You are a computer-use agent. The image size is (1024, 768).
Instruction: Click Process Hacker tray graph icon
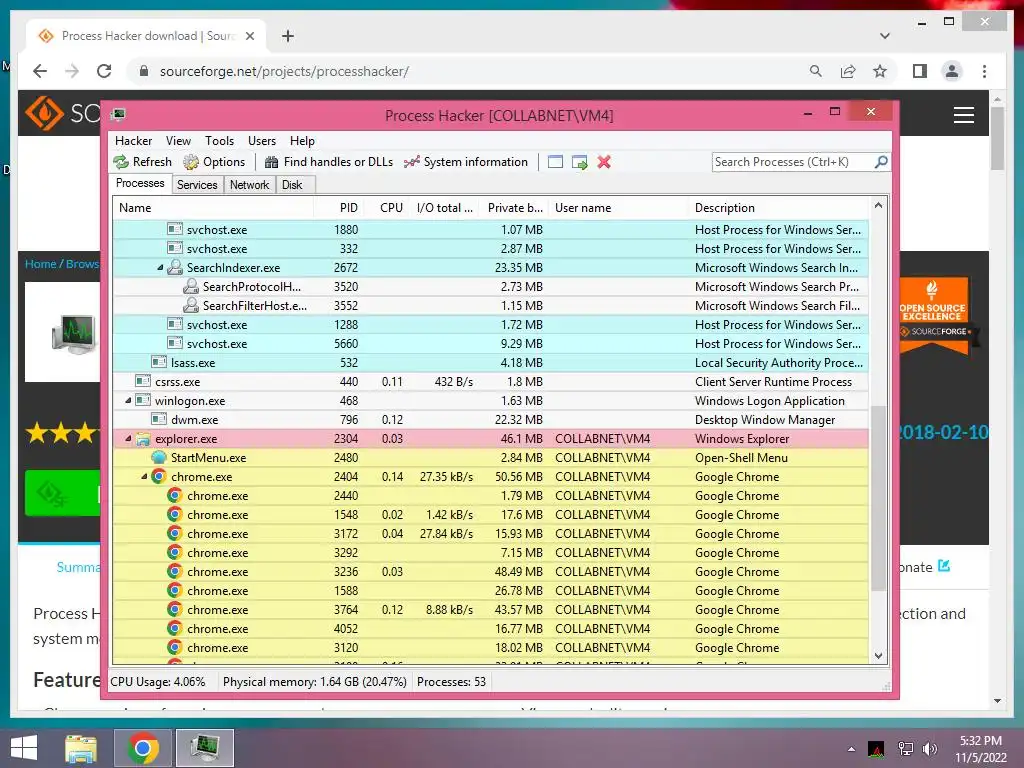pos(876,749)
